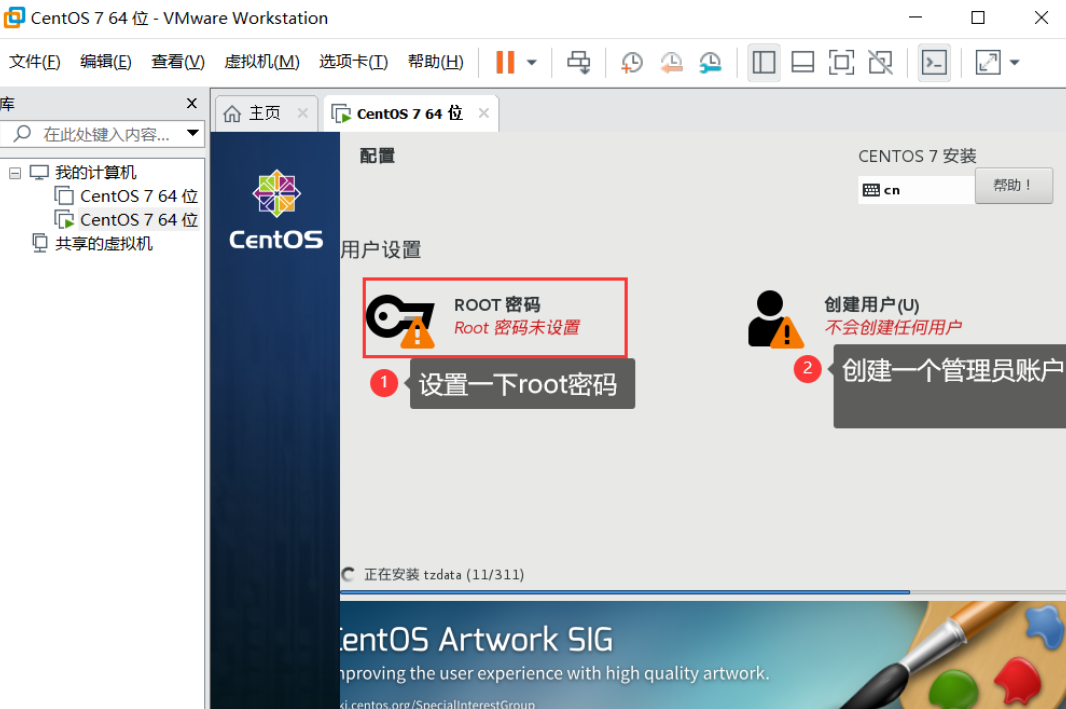Open the snapshot manager

[710, 63]
